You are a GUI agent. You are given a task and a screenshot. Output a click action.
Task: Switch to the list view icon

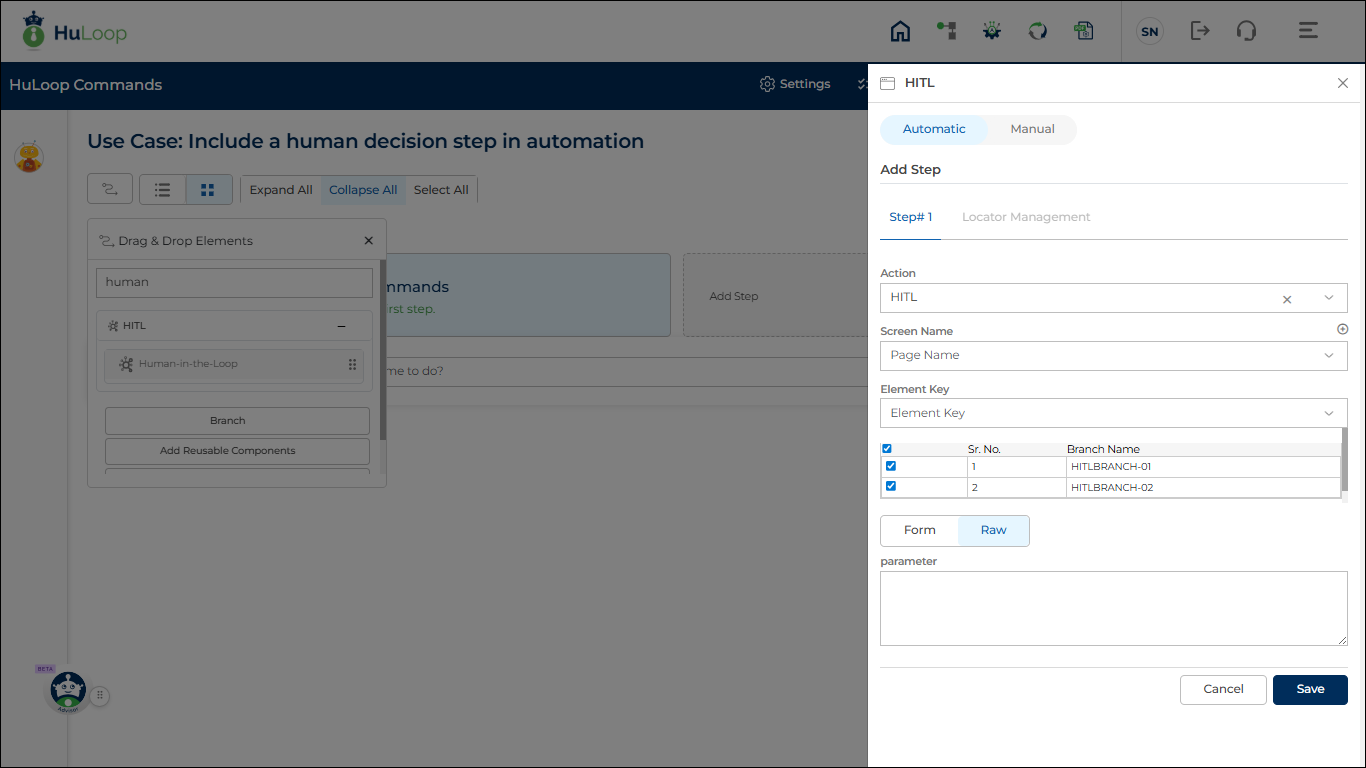click(162, 190)
